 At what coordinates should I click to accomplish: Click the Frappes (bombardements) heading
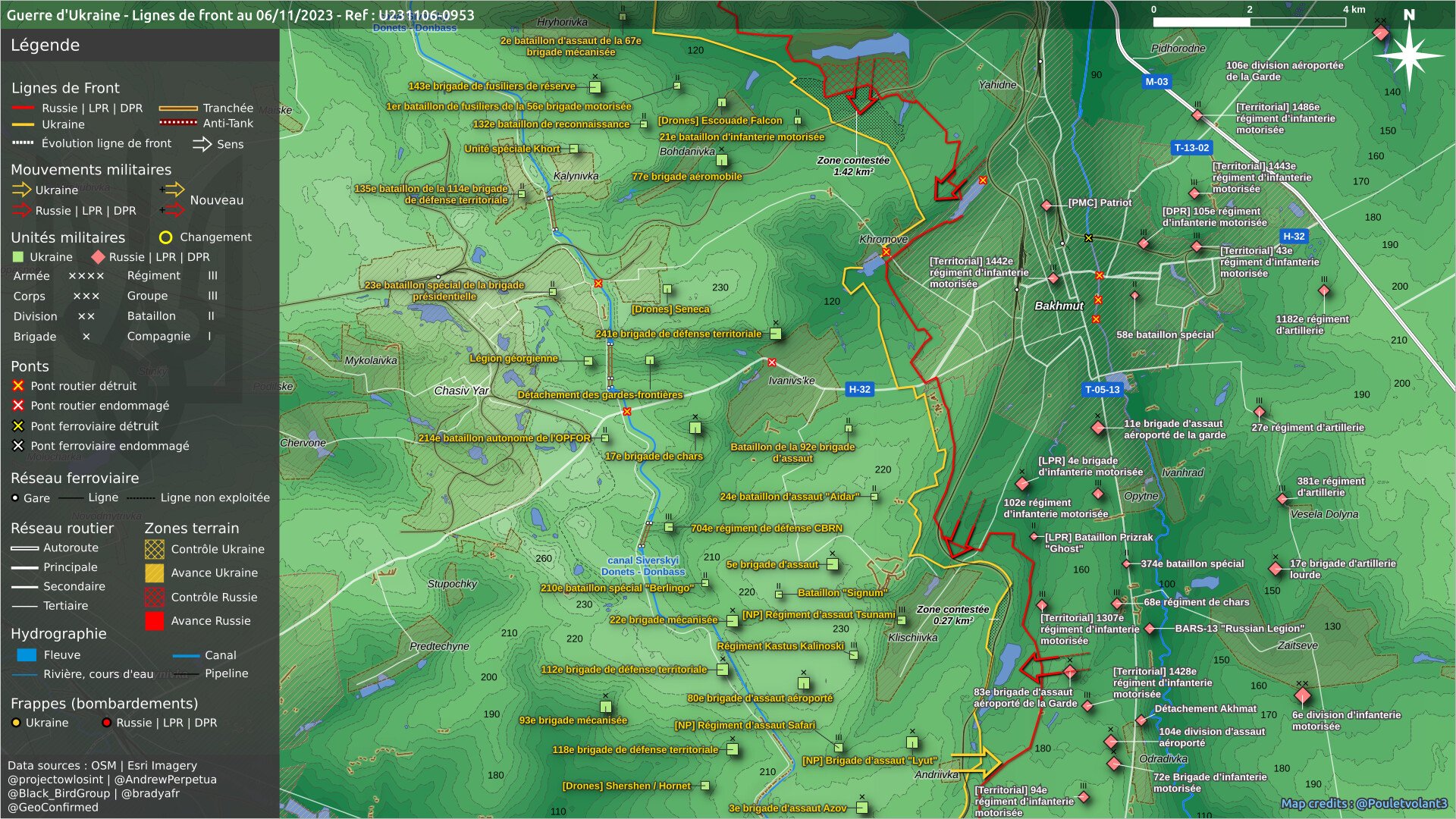(104, 704)
